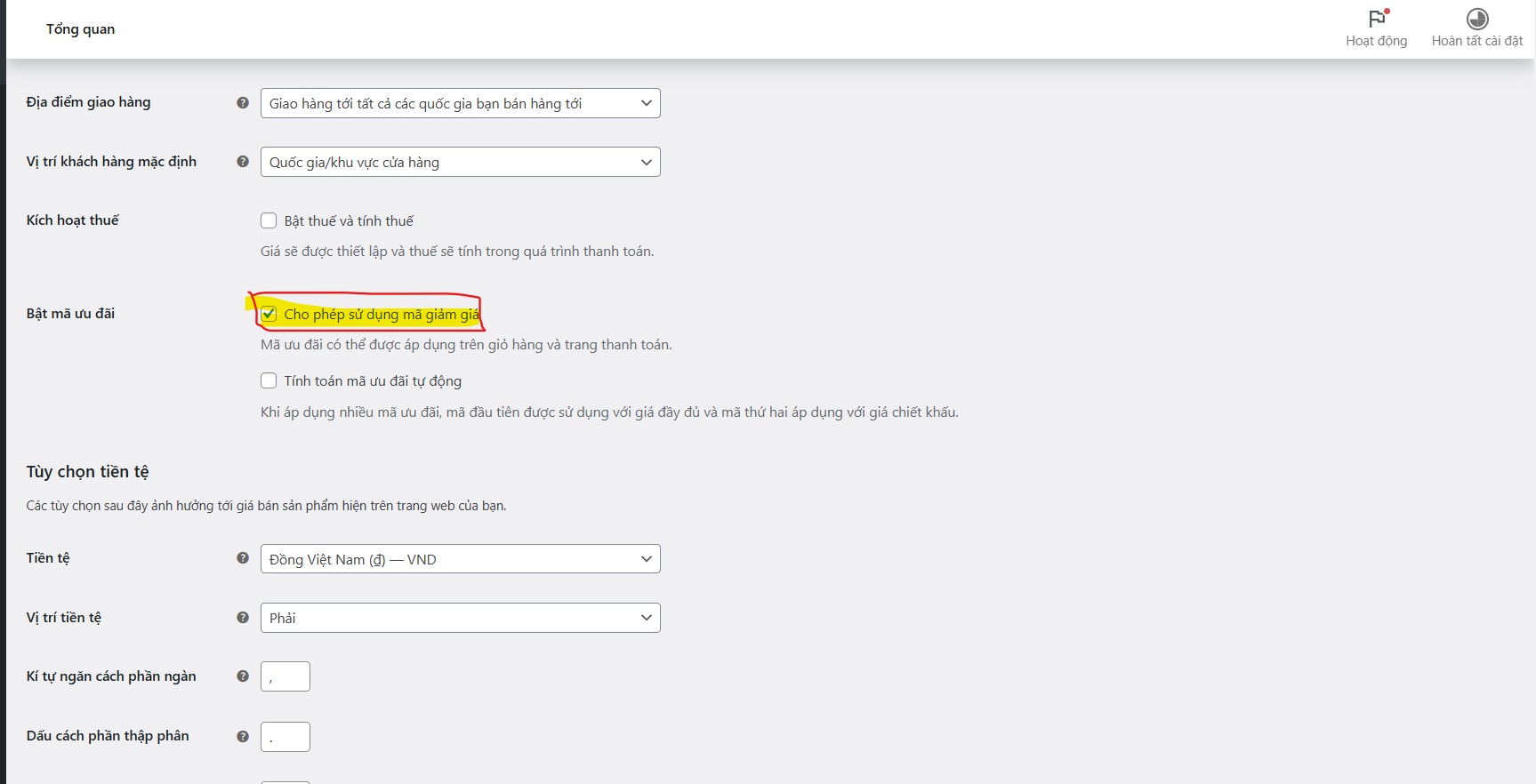This screenshot has width=1536, height=784.
Task: Click the thousands separator input field
Action: tap(285, 676)
